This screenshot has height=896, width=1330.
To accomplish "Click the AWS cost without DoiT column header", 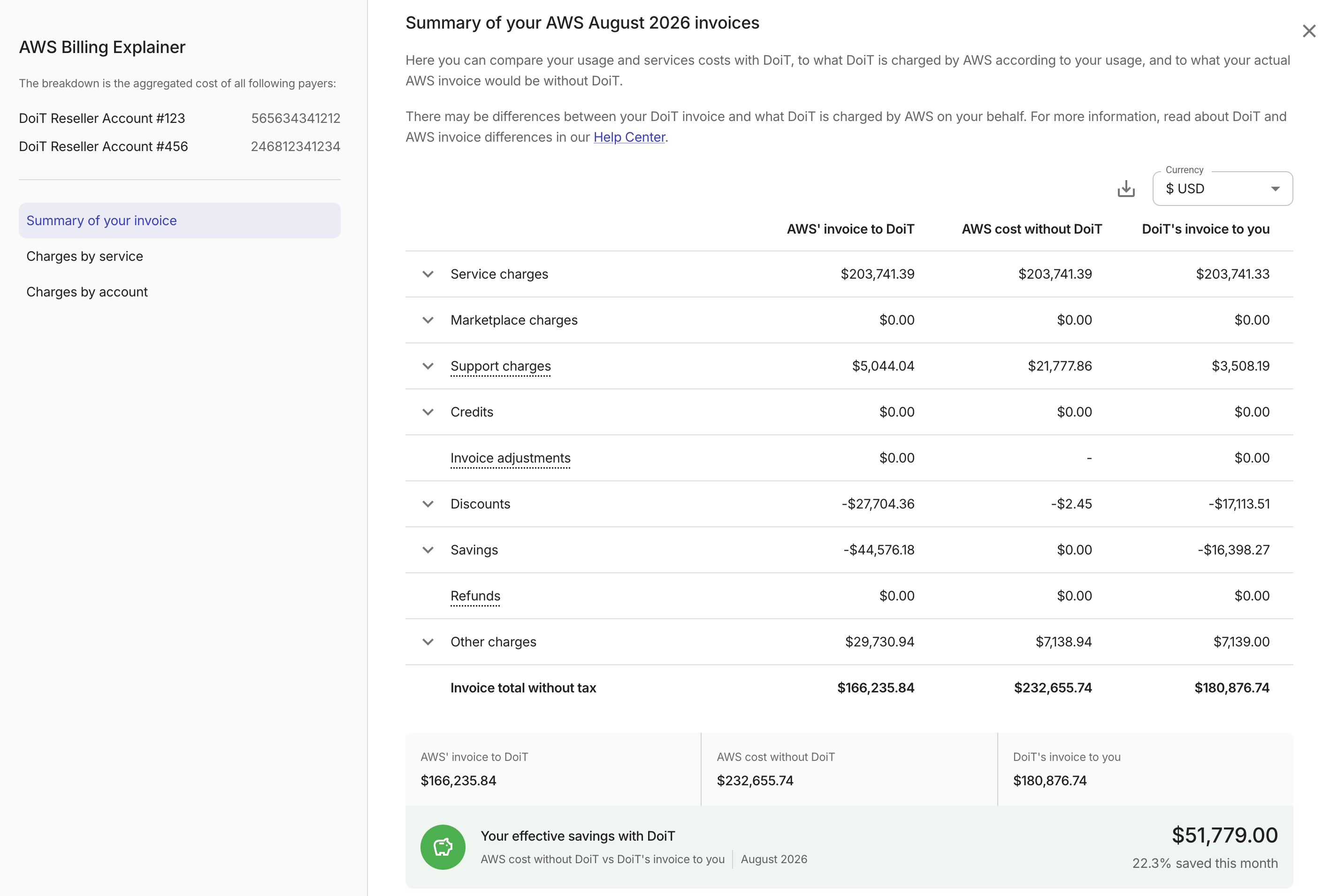I will 1032,229.
